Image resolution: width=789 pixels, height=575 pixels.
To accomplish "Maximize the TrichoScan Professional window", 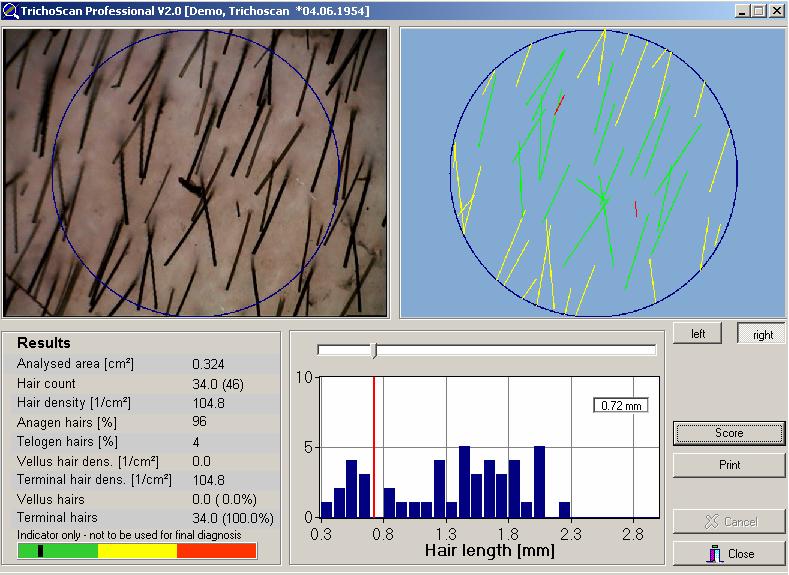I will point(760,11).
